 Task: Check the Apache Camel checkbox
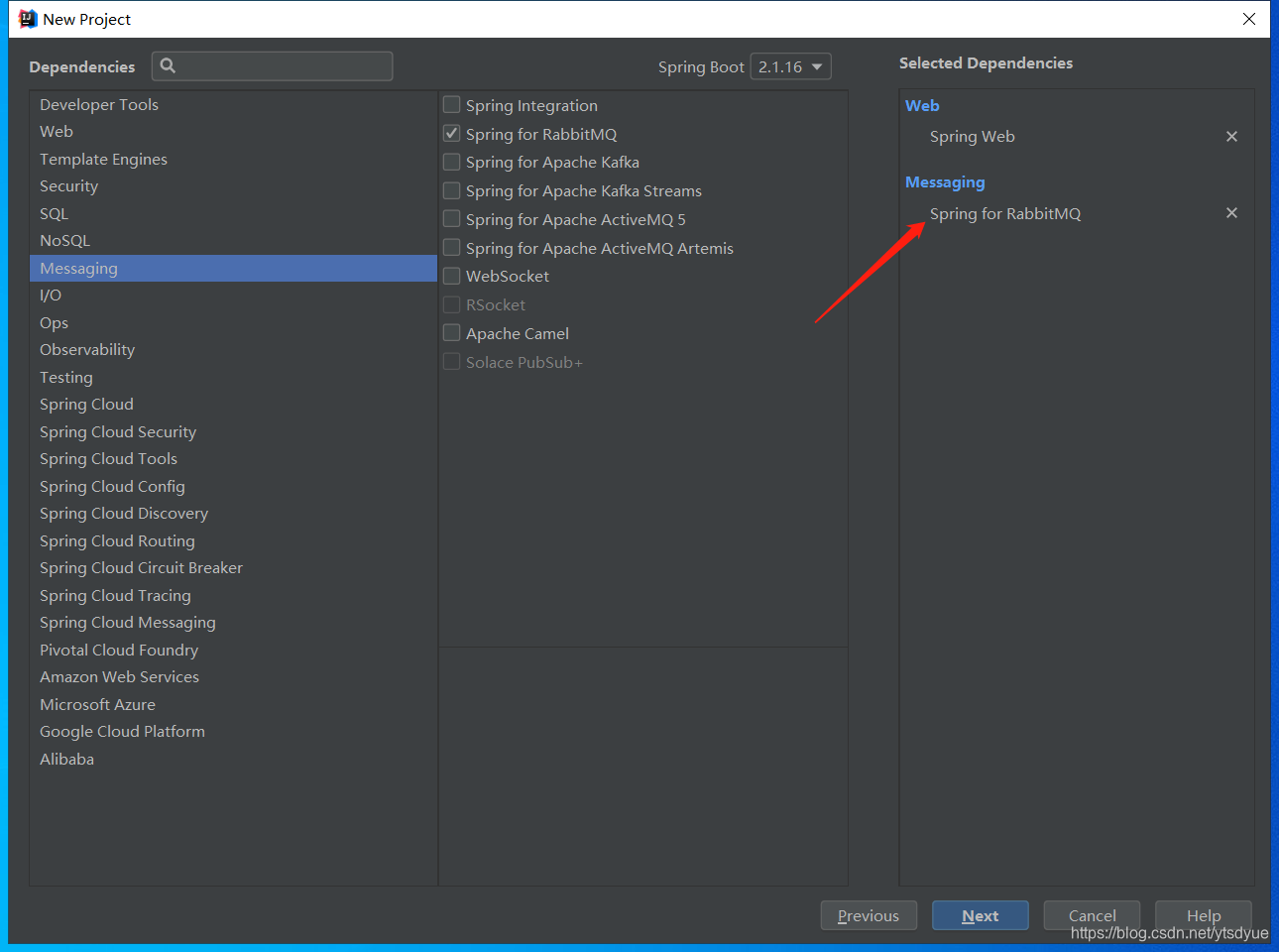coord(452,332)
